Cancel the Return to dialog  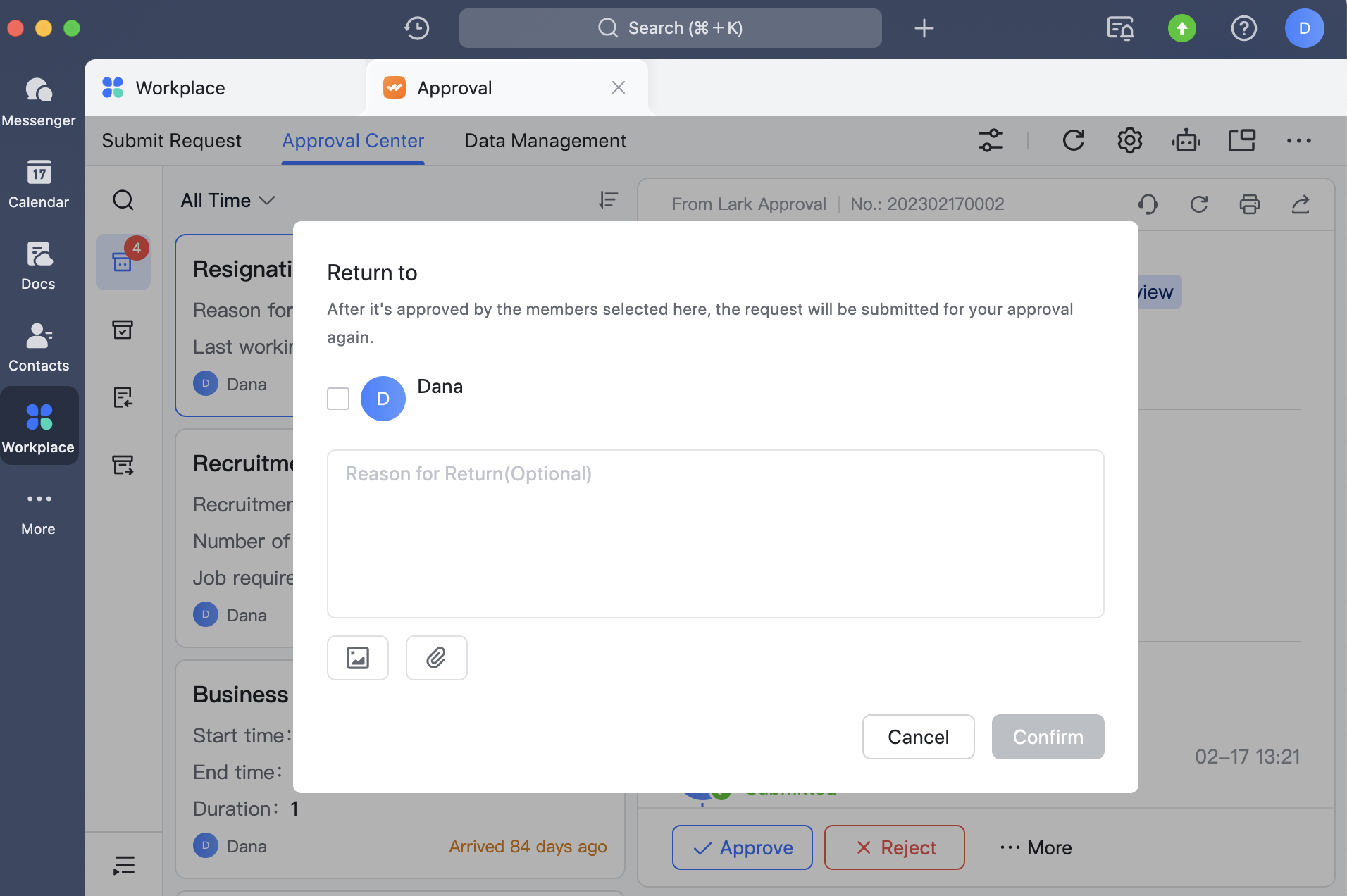click(x=917, y=737)
